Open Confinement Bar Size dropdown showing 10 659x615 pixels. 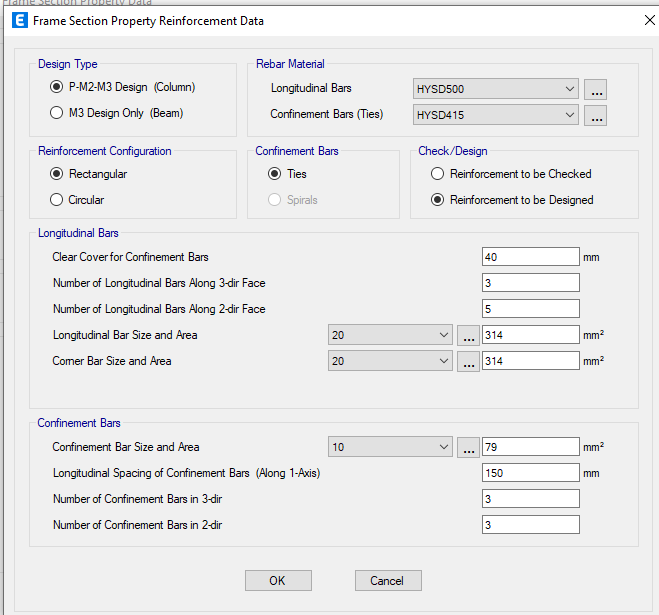click(390, 446)
